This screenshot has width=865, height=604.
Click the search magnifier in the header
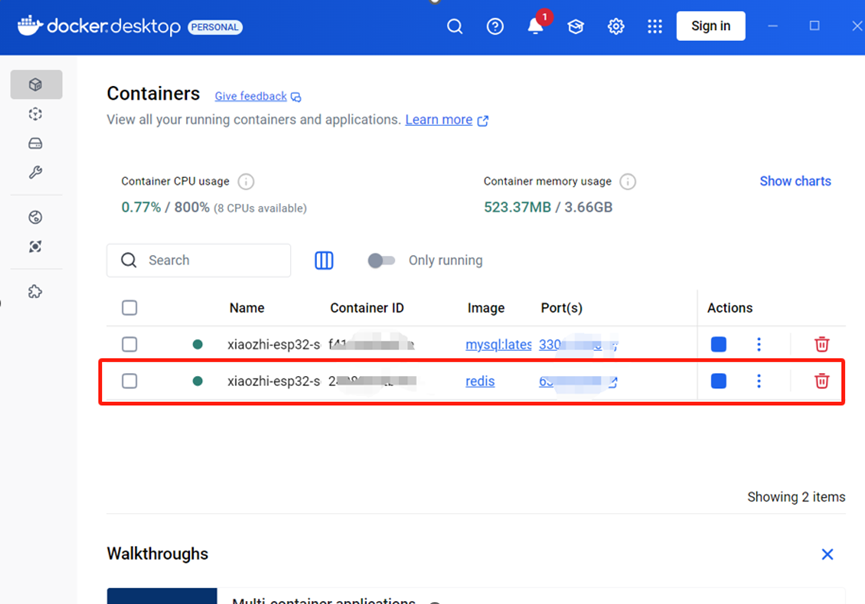455,27
